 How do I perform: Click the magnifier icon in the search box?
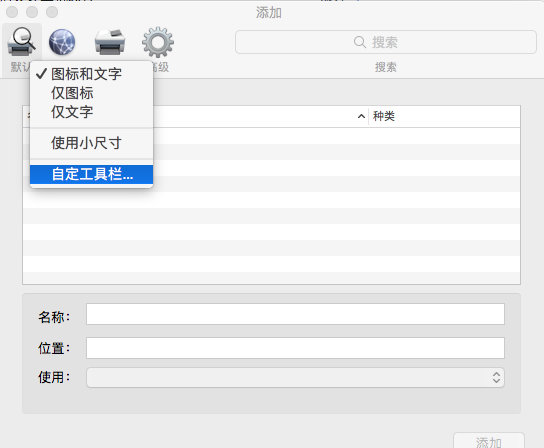[x=360, y=42]
